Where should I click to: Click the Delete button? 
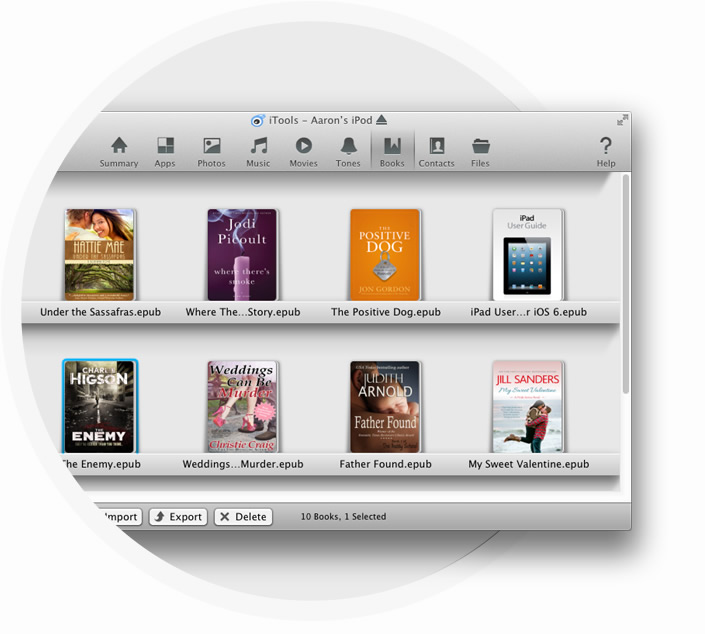click(x=242, y=517)
